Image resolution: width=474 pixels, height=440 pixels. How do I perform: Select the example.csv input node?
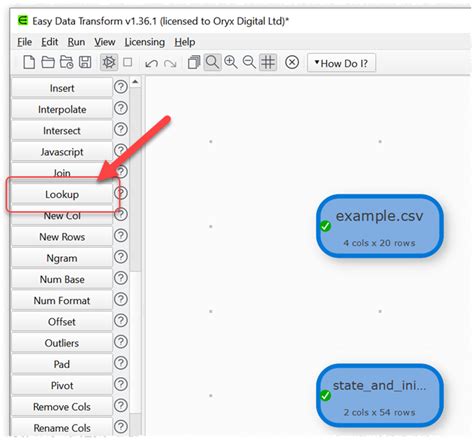[x=380, y=226]
